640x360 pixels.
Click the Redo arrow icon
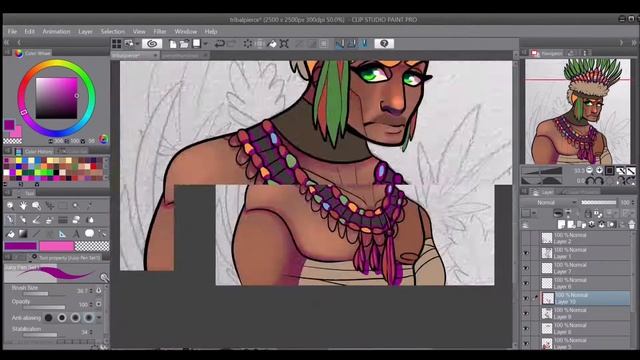(x=231, y=44)
